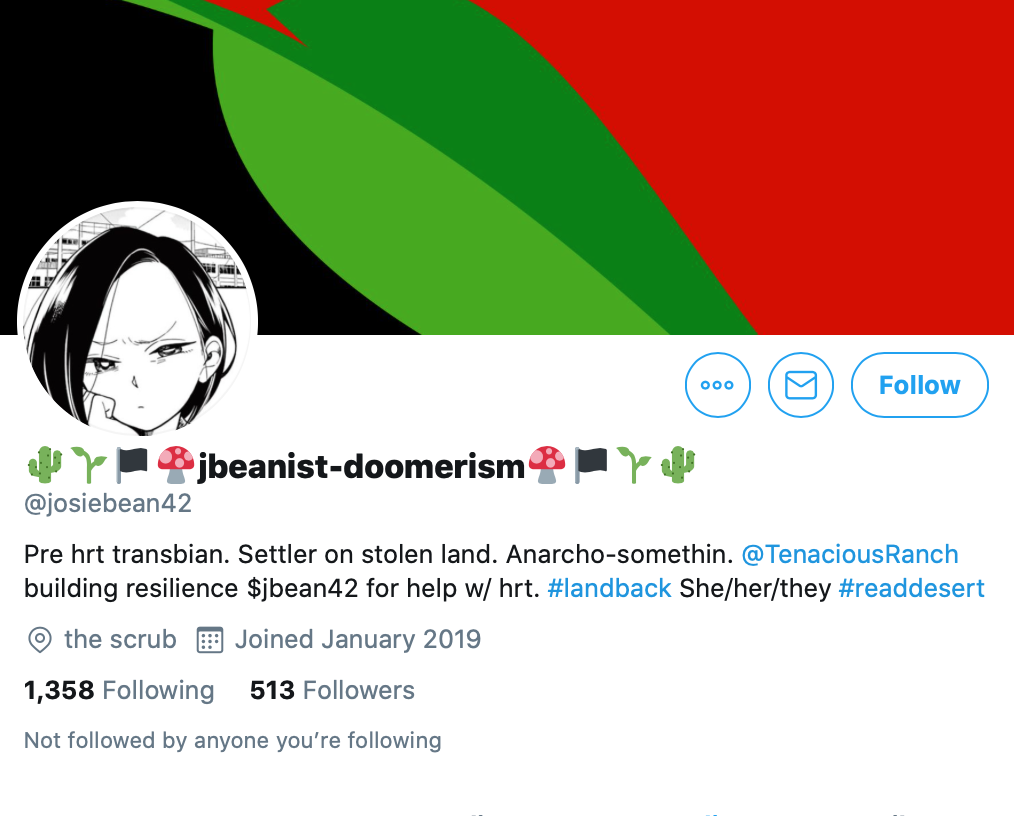Open the @TenaciousRanch mention link
Viewport: 1014px width, 816px height.
pyautogui.click(x=850, y=554)
